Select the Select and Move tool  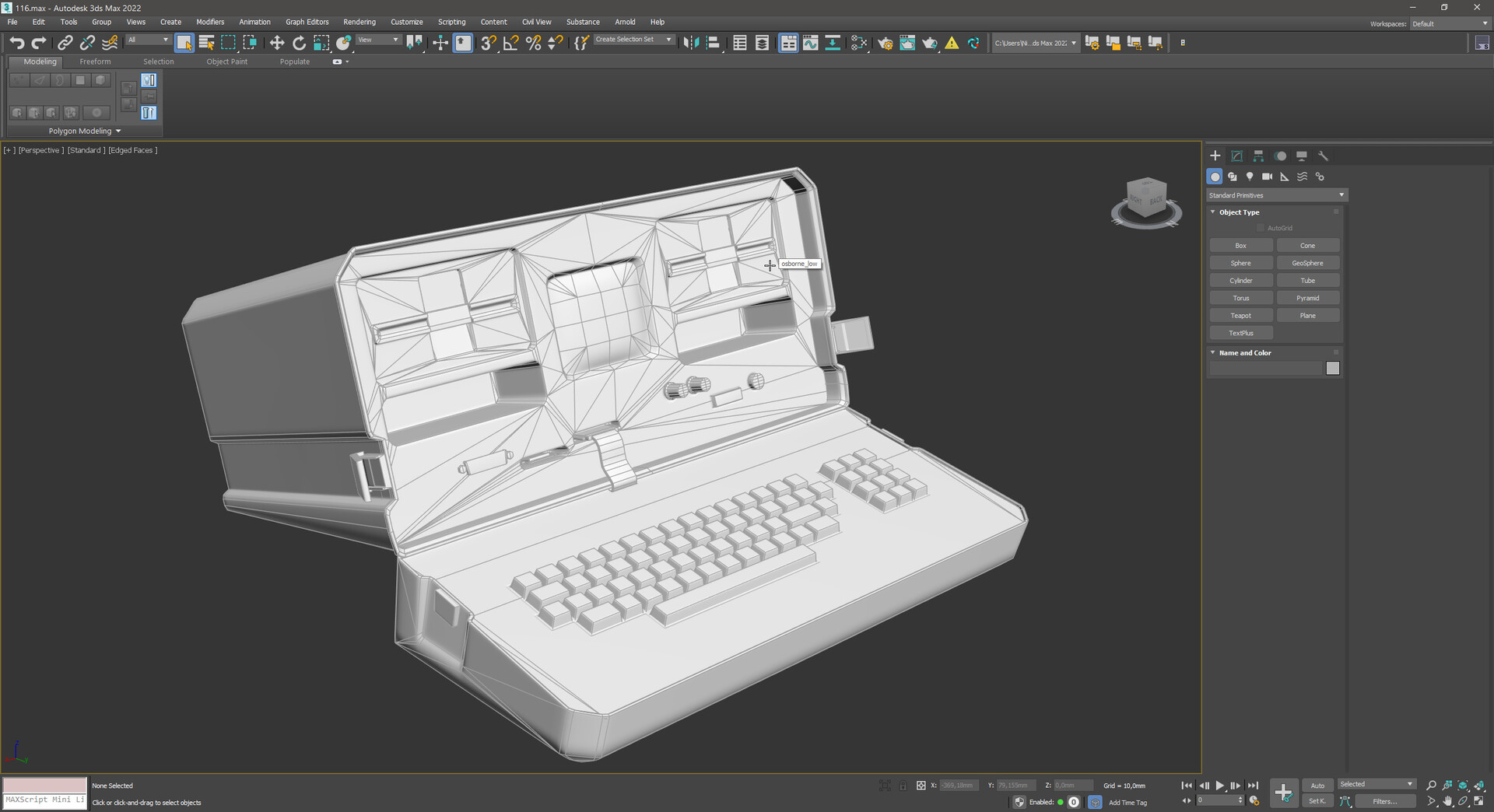click(277, 43)
